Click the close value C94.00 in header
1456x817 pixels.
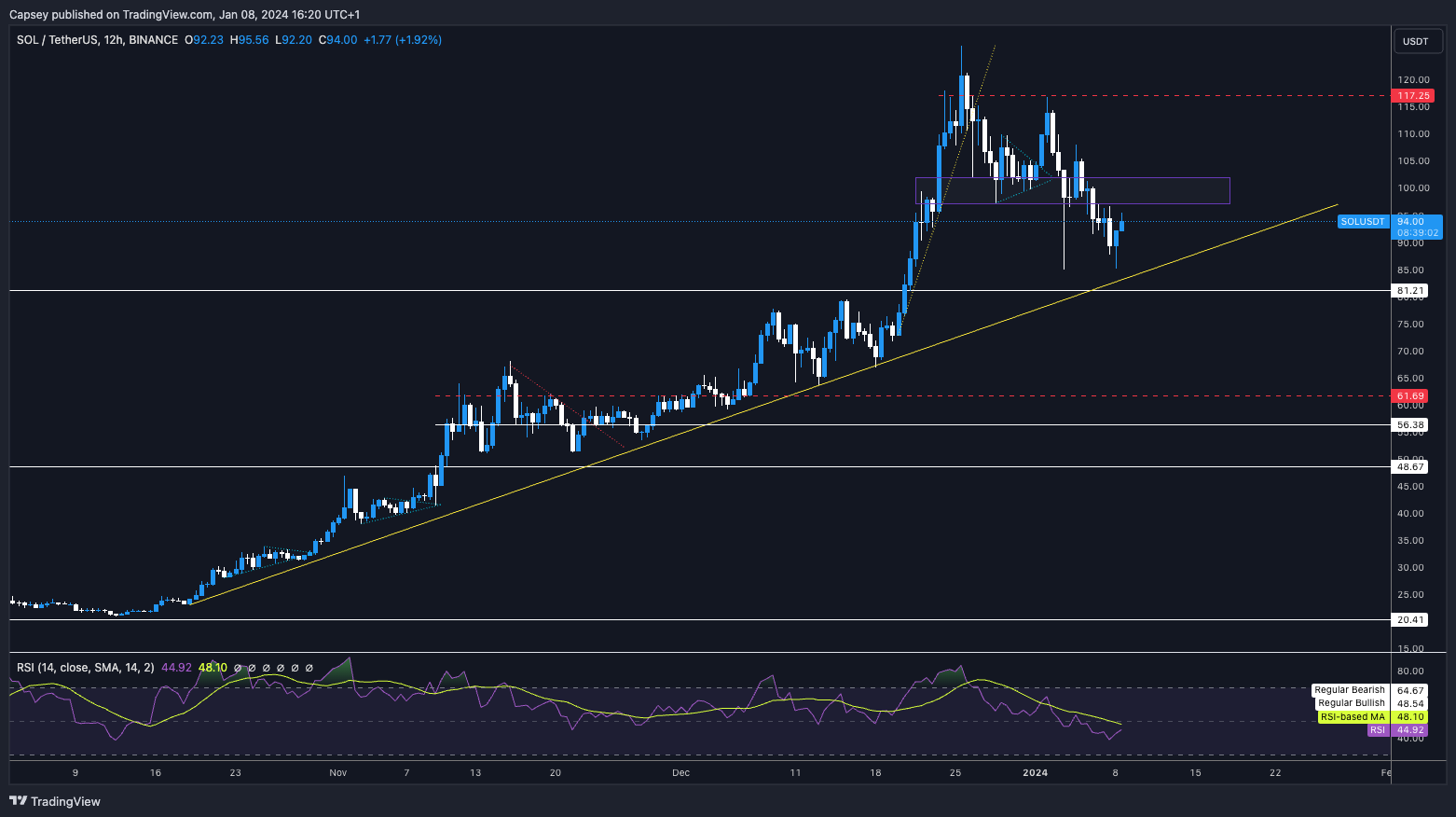point(338,40)
